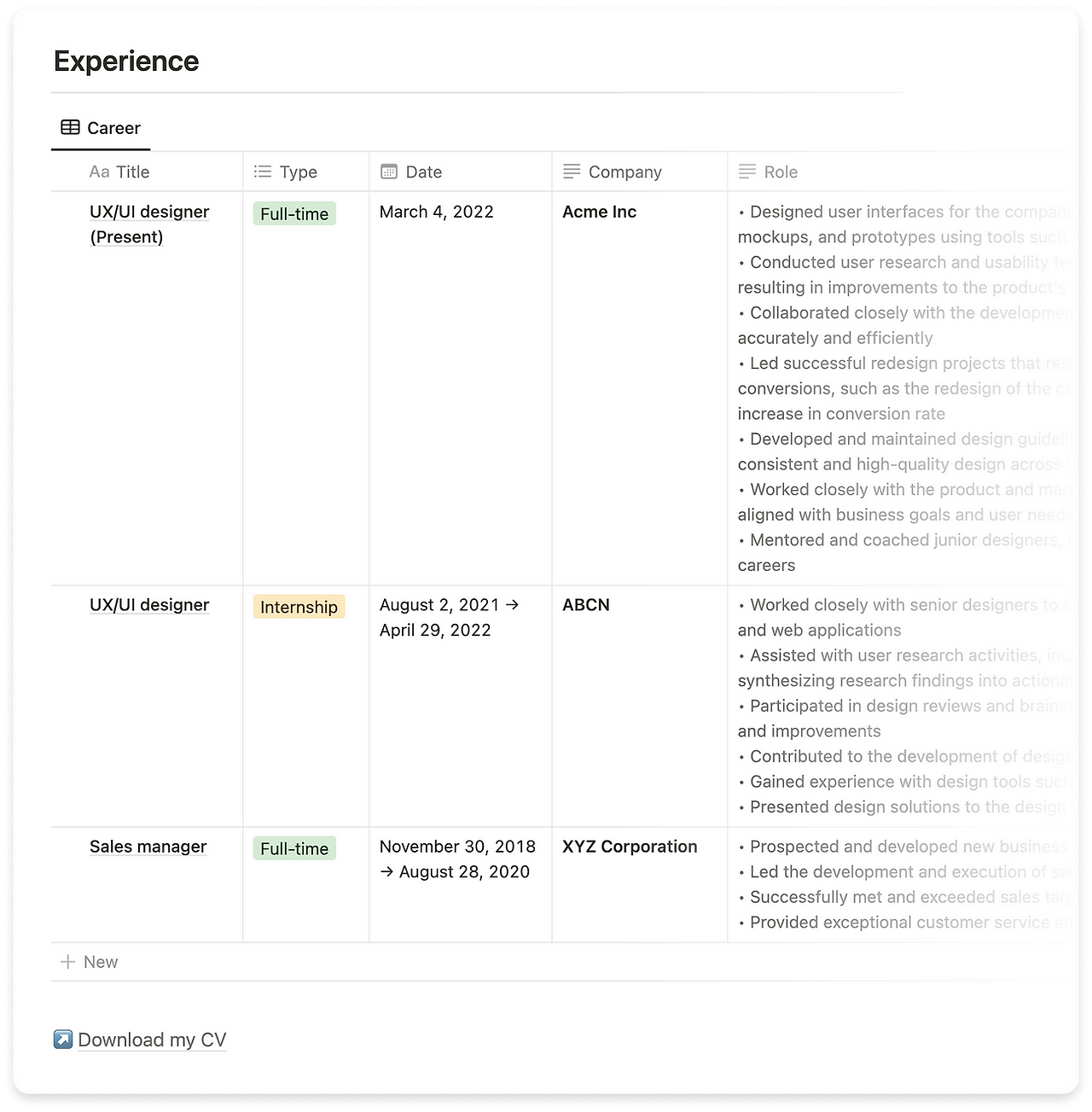Click the Aa icon in Title header
The height and width of the screenshot is (1112, 1092).
click(x=99, y=172)
